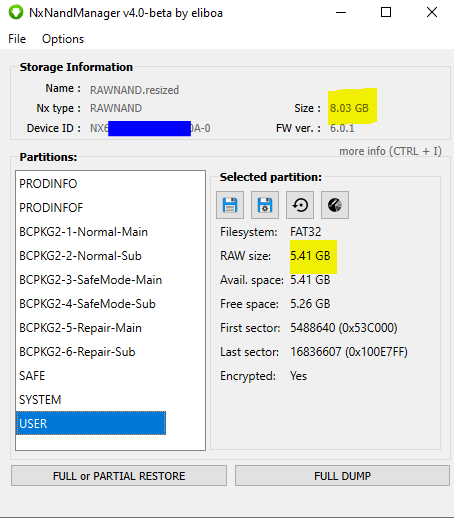Click FULL or PARTIAL RESTORE button

[x=119, y=476]
